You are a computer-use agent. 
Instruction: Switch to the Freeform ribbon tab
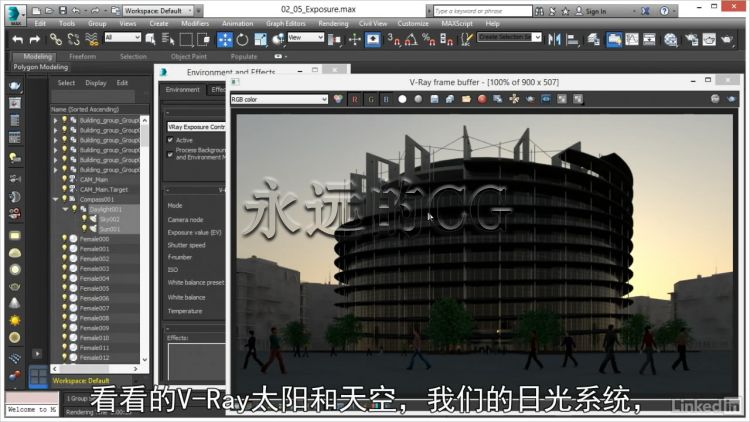[82, 56]
